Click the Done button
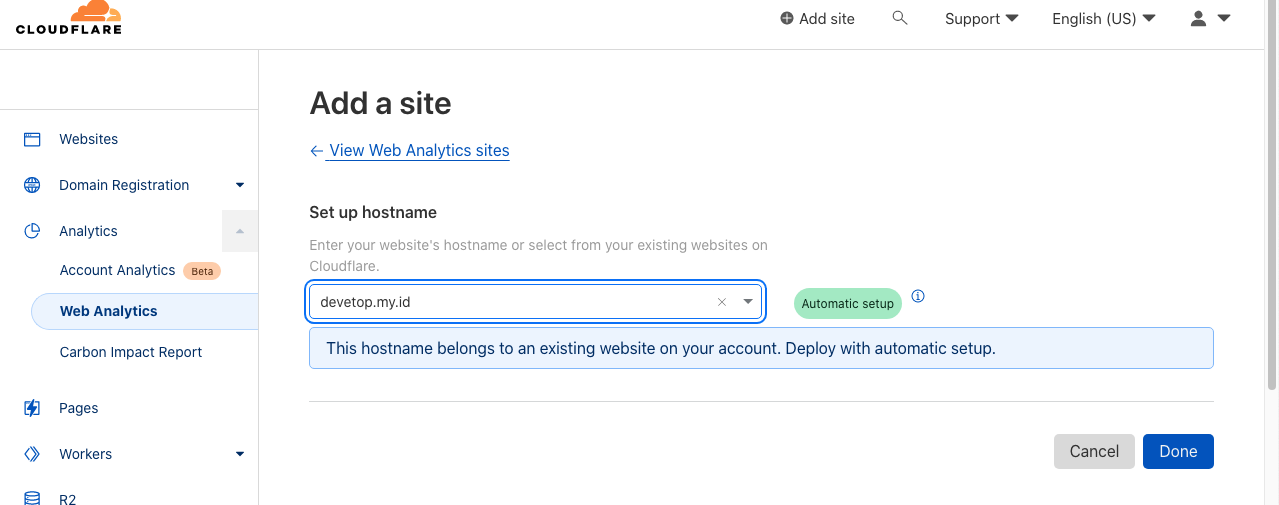 pyautogui.click(x=1178, y=451)
